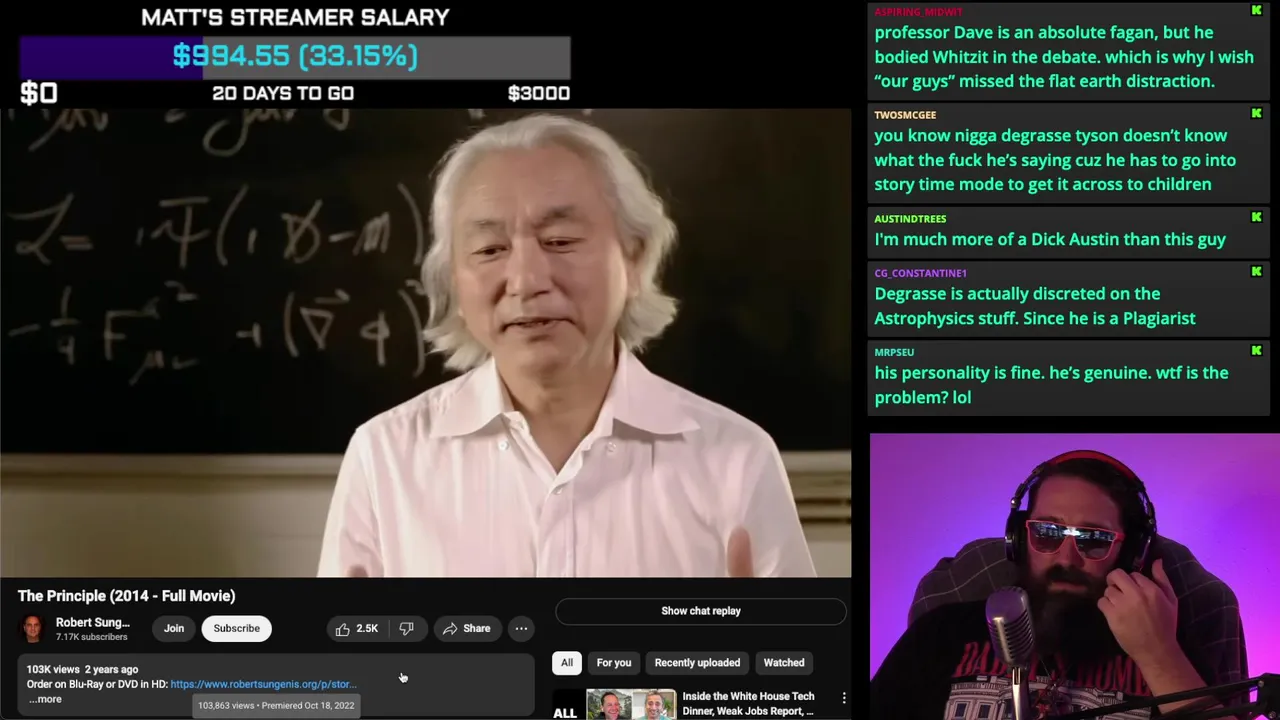Click username TWOSMCGEE in chat

[x=905, y=115]
